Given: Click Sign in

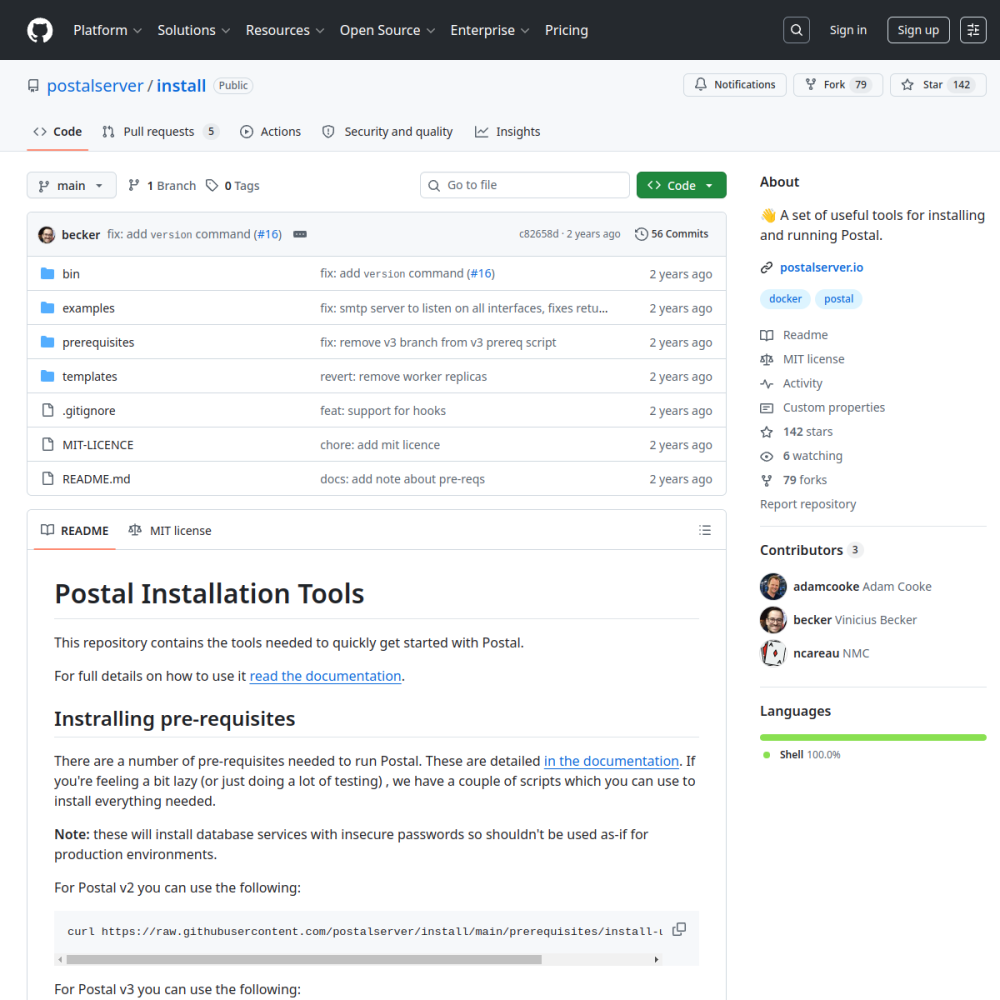Looking at the screenshot, I should pos(848,30).
